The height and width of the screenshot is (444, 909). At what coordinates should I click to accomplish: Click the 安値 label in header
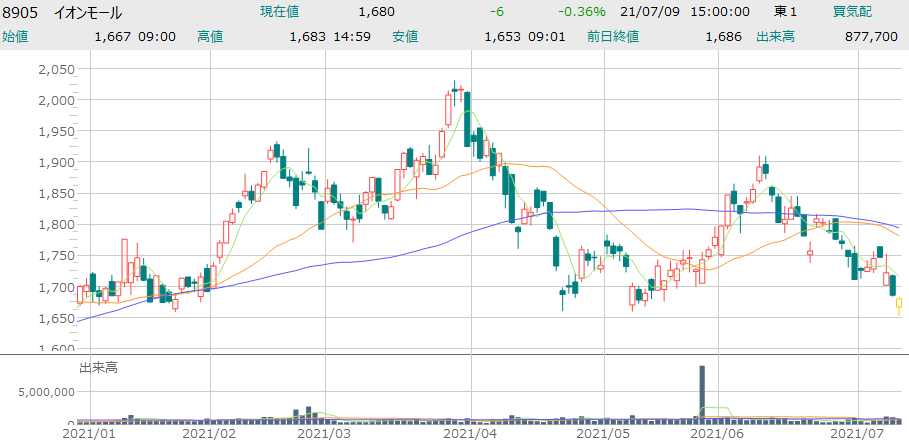click(x=405, y=36)
